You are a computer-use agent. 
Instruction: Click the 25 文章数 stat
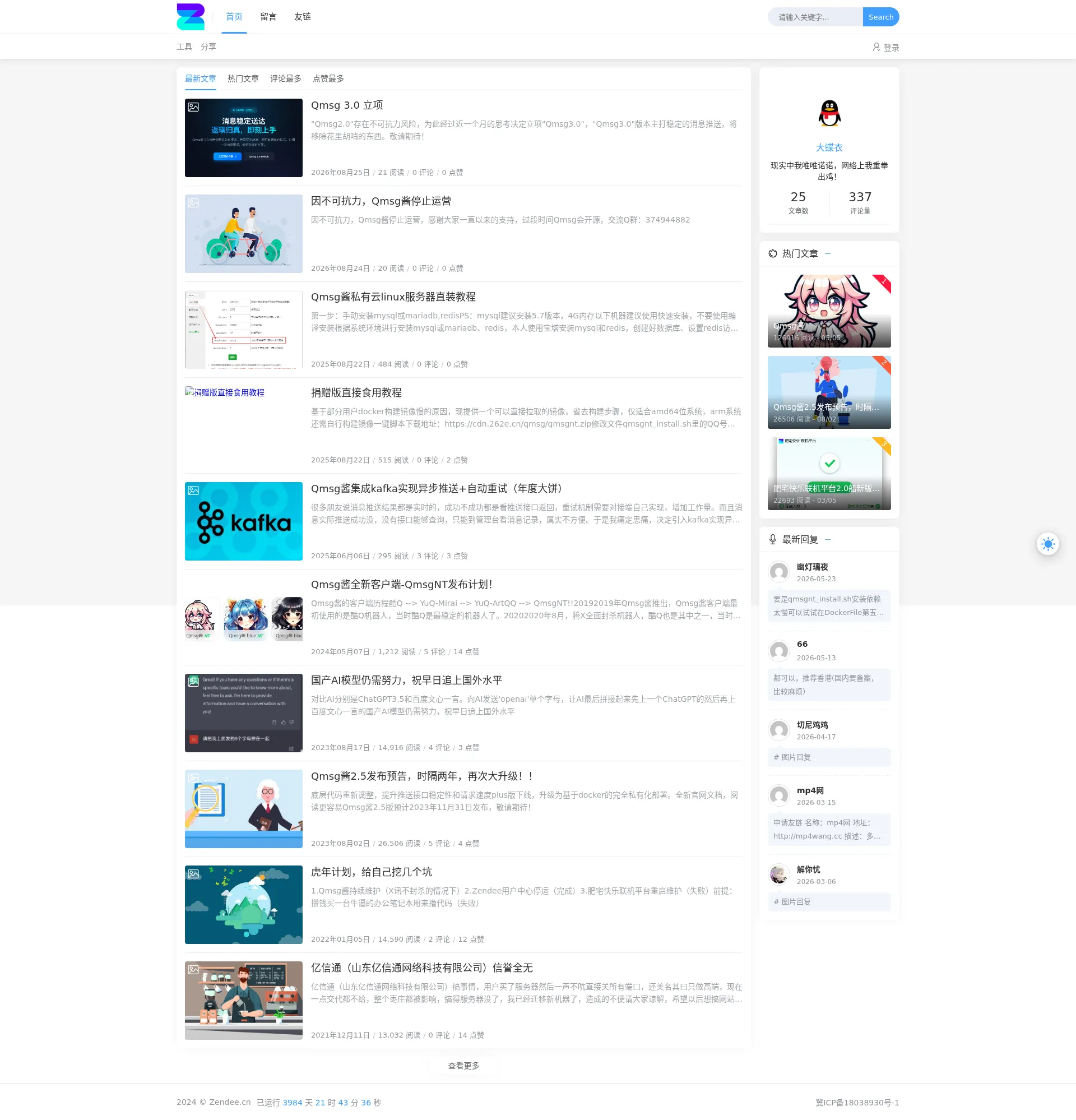tap(797, 203)
